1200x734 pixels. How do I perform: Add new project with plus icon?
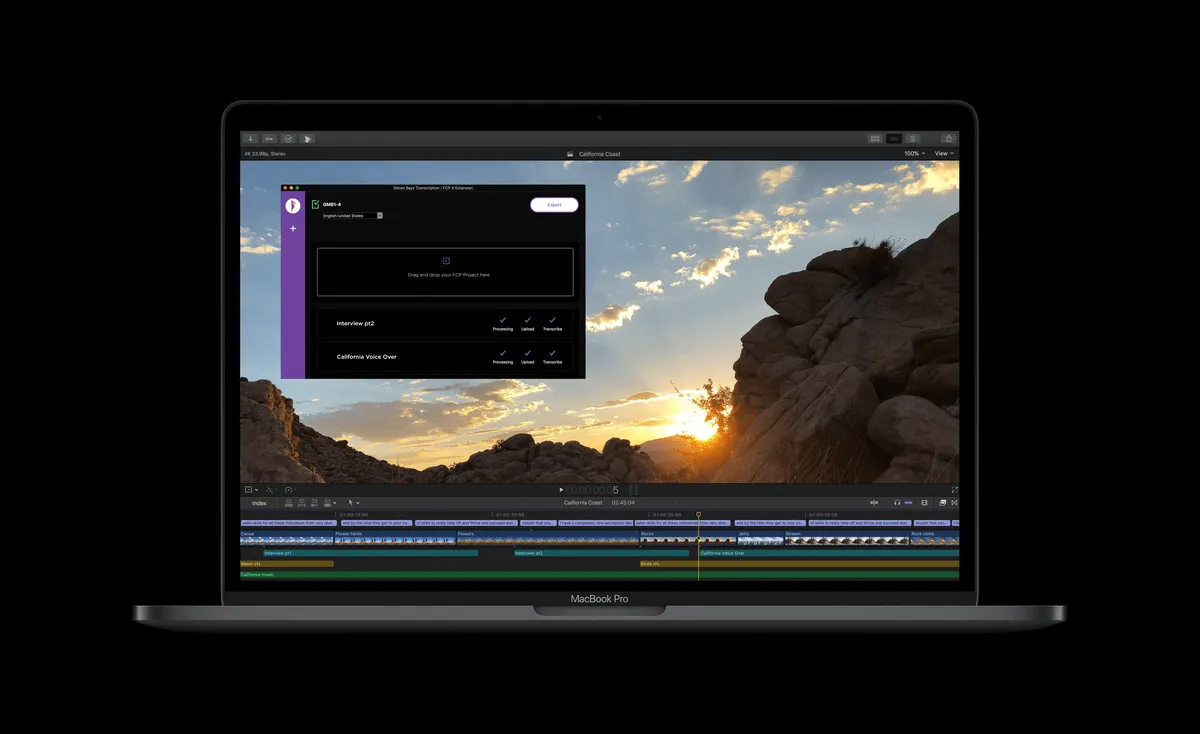pos(293,229)
